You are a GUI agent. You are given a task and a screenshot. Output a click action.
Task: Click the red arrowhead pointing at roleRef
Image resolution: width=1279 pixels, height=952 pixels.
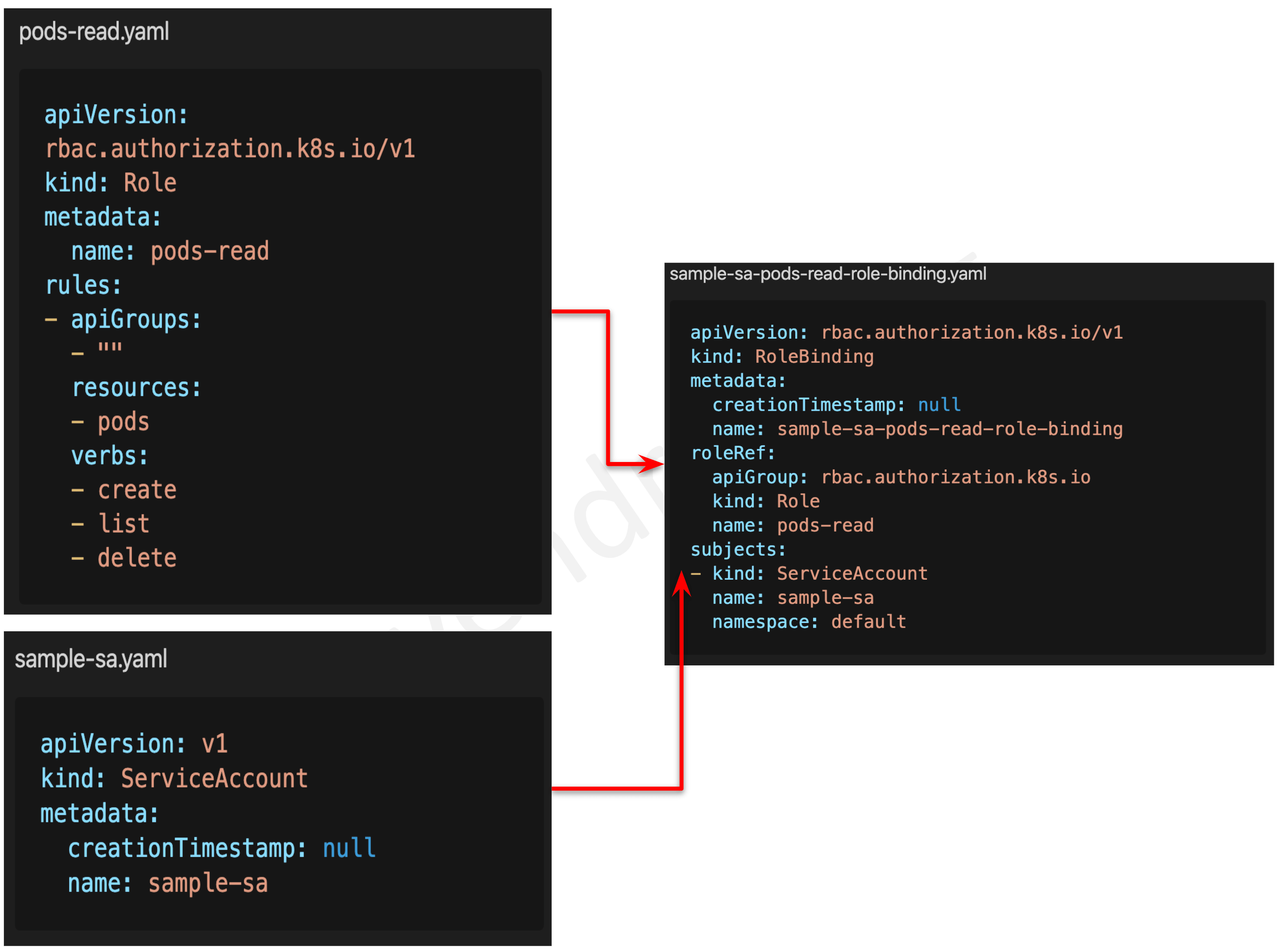652,464
